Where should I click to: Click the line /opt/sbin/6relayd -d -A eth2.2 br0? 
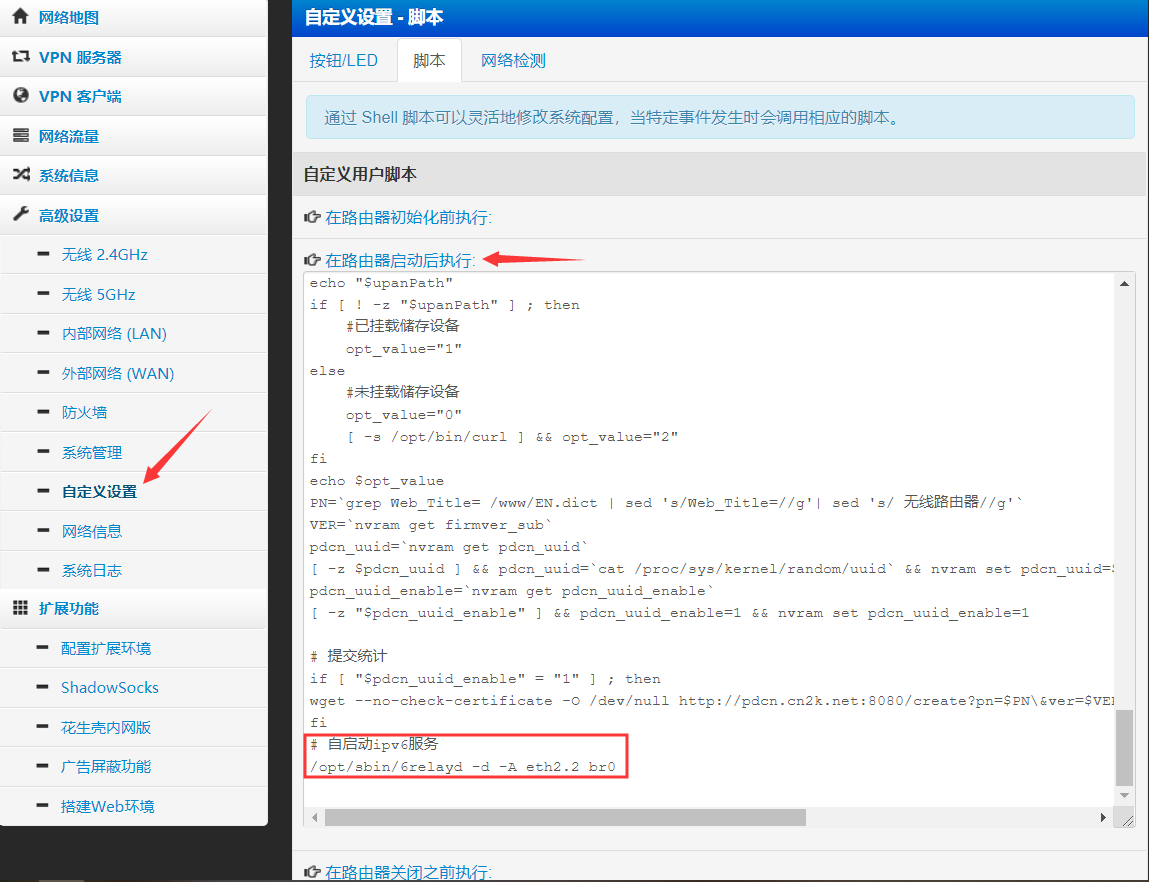(x=462, y=767)
